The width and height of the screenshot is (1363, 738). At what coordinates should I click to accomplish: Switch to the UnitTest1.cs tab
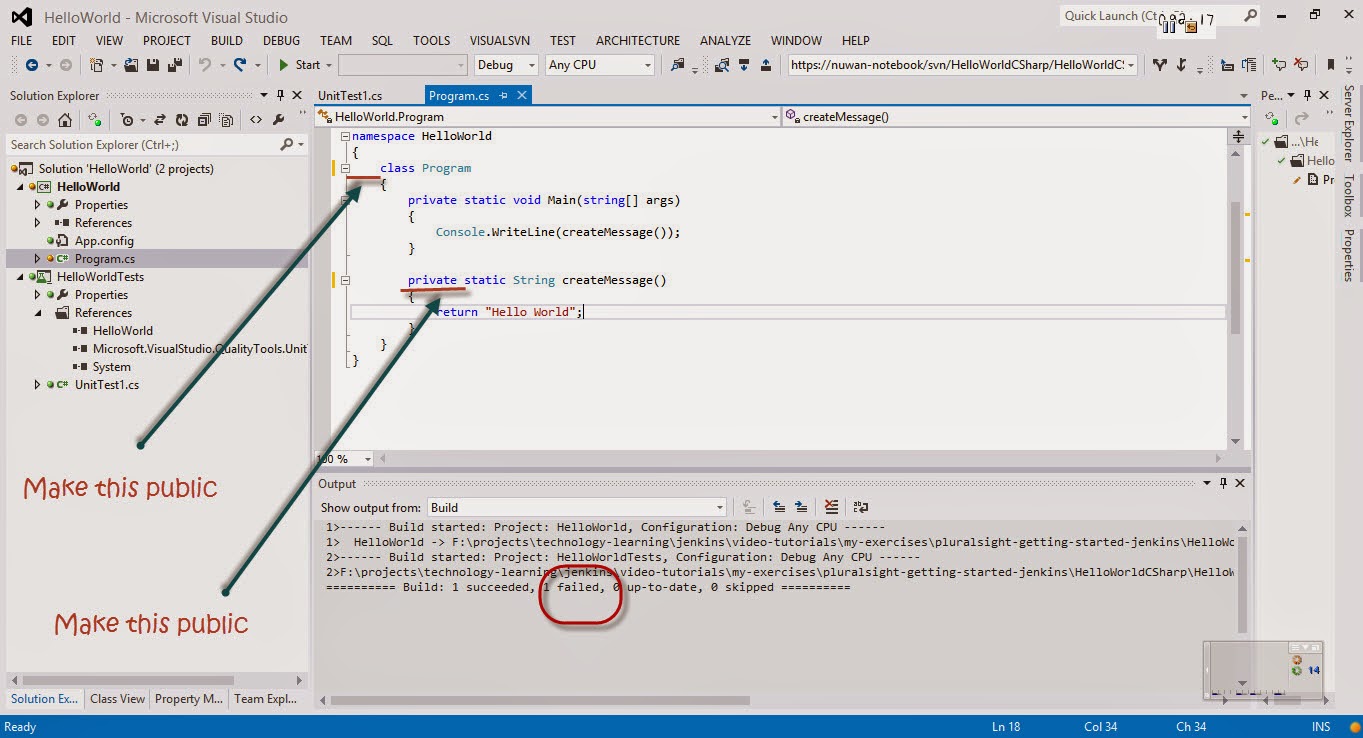[x=350, y=95]
